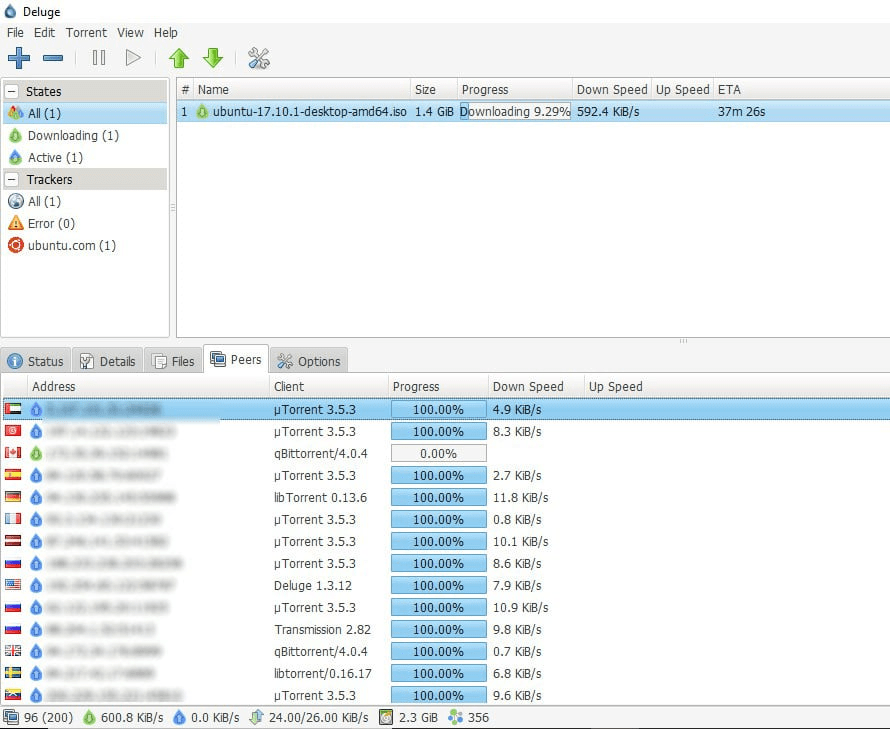Viewport: 890px width, 729px height.
Task: Switch to the Options tab
Action: coord(309,361)
